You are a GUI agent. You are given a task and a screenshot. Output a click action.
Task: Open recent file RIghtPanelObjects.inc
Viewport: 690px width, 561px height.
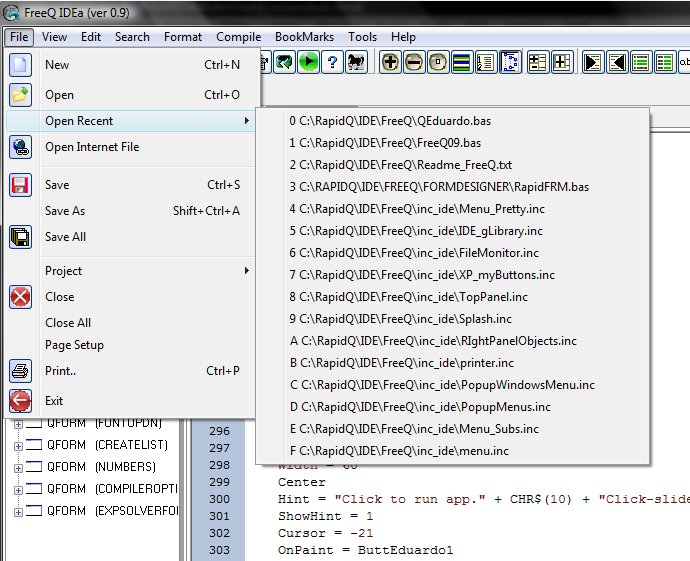click(x=452, y=341)
